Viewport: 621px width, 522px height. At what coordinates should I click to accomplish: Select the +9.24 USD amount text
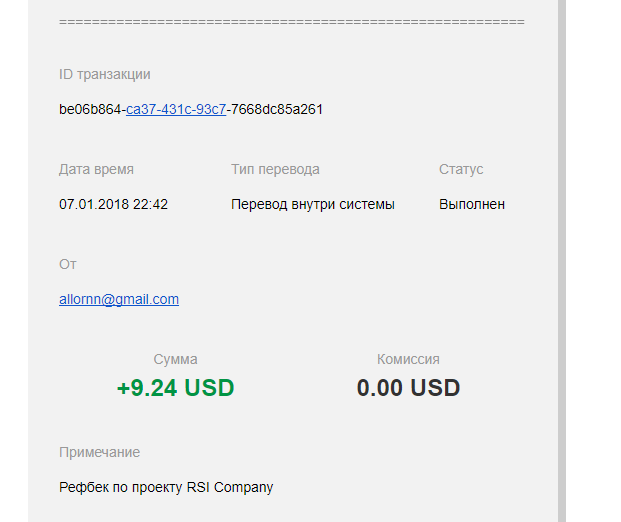[175, 387]
